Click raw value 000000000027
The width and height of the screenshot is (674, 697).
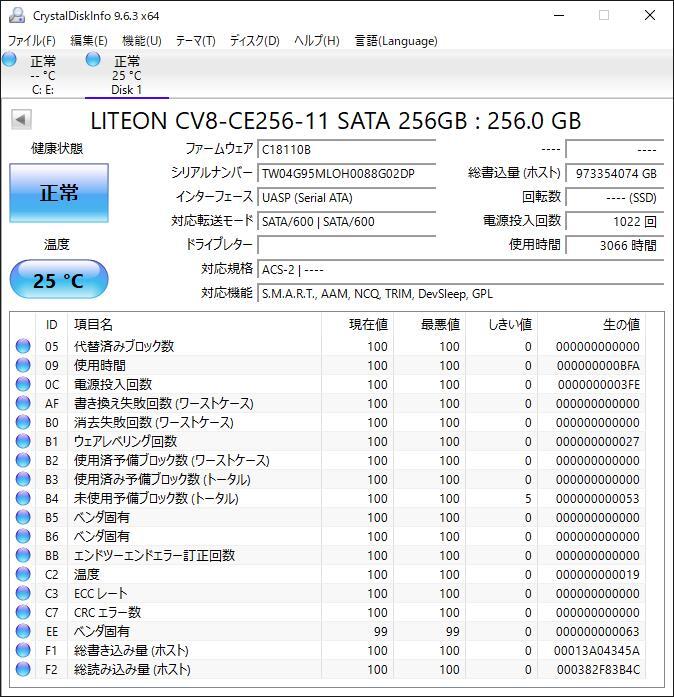coord(598,441)
